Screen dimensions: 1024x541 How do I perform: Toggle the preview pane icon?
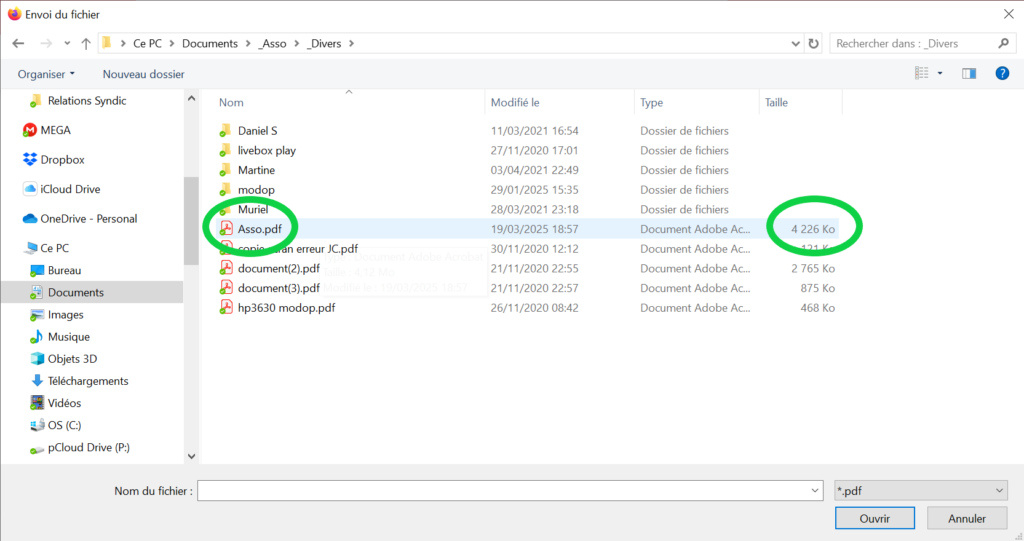click(x=968, y=73)
